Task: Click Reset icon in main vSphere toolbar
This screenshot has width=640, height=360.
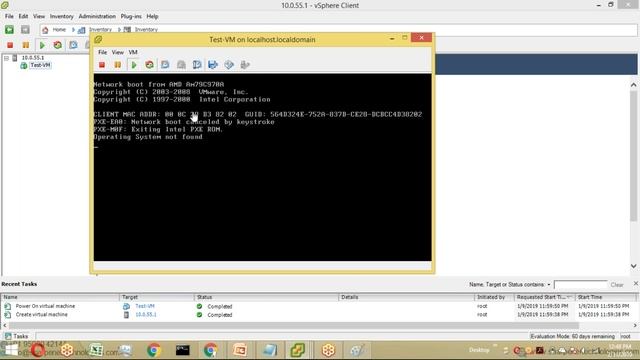Action: [x=58, y=45]
